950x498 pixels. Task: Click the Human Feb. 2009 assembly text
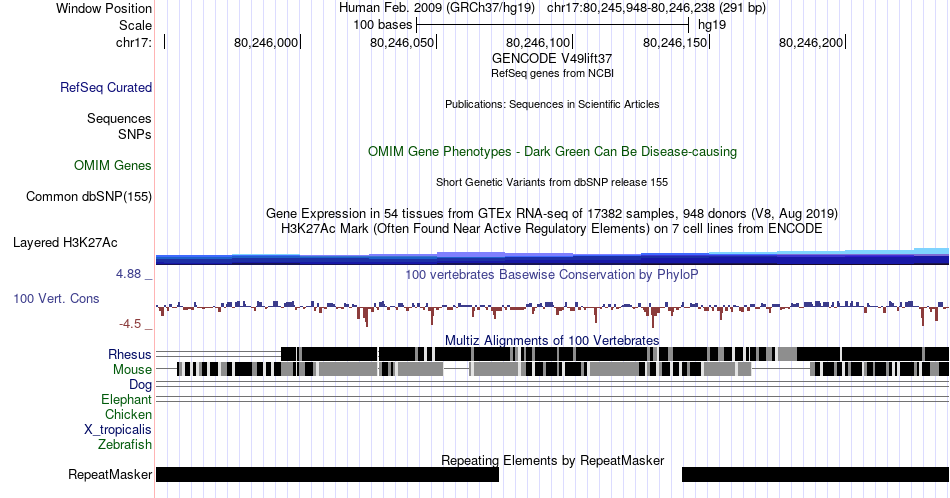coord(437,8)
